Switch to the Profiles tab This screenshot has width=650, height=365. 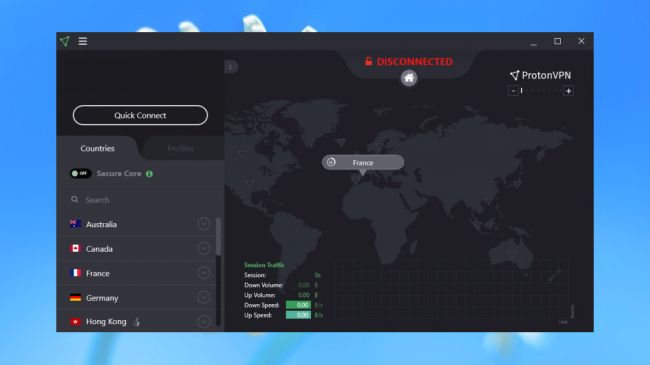[x=181, y=148]
